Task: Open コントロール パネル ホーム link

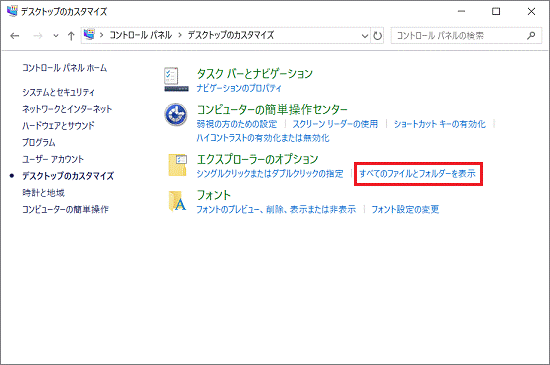Action: (65, 68)
